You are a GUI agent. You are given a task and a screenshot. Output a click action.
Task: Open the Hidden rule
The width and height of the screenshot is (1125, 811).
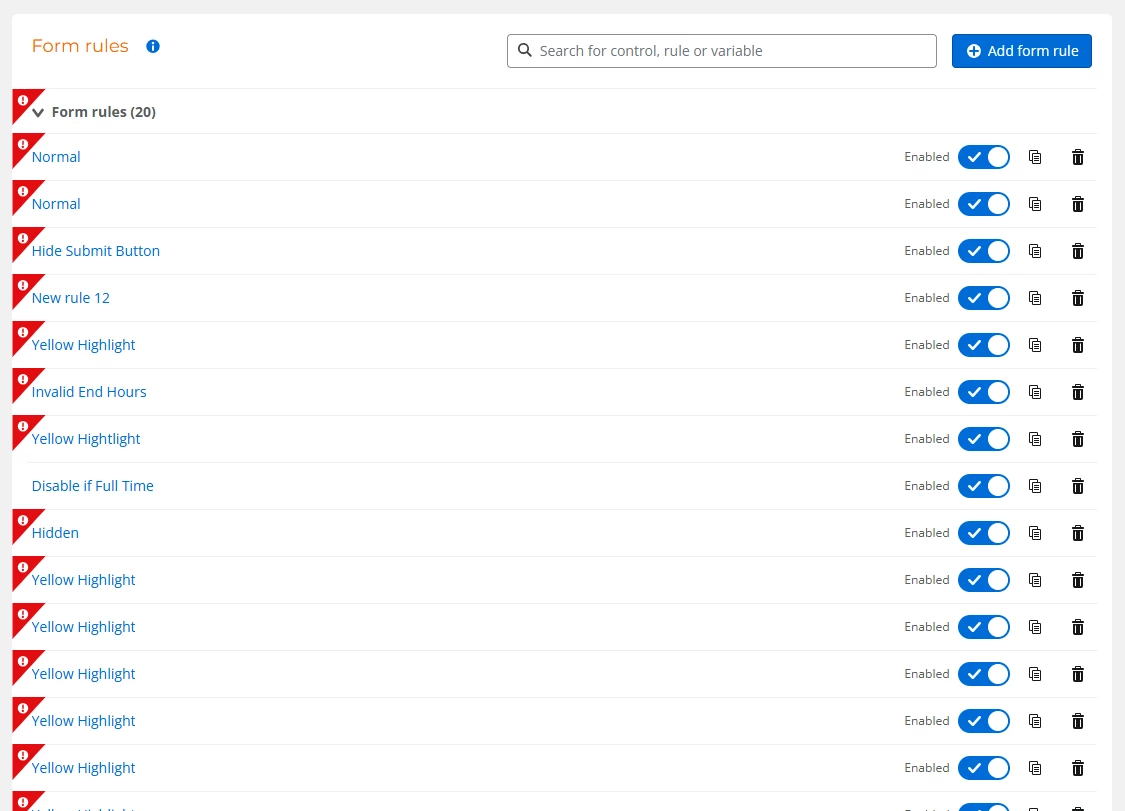(55, 533)
